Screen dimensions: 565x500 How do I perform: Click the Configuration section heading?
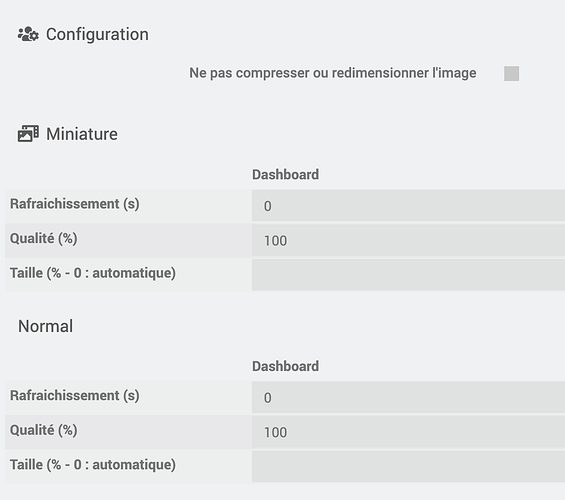(97, 35)
